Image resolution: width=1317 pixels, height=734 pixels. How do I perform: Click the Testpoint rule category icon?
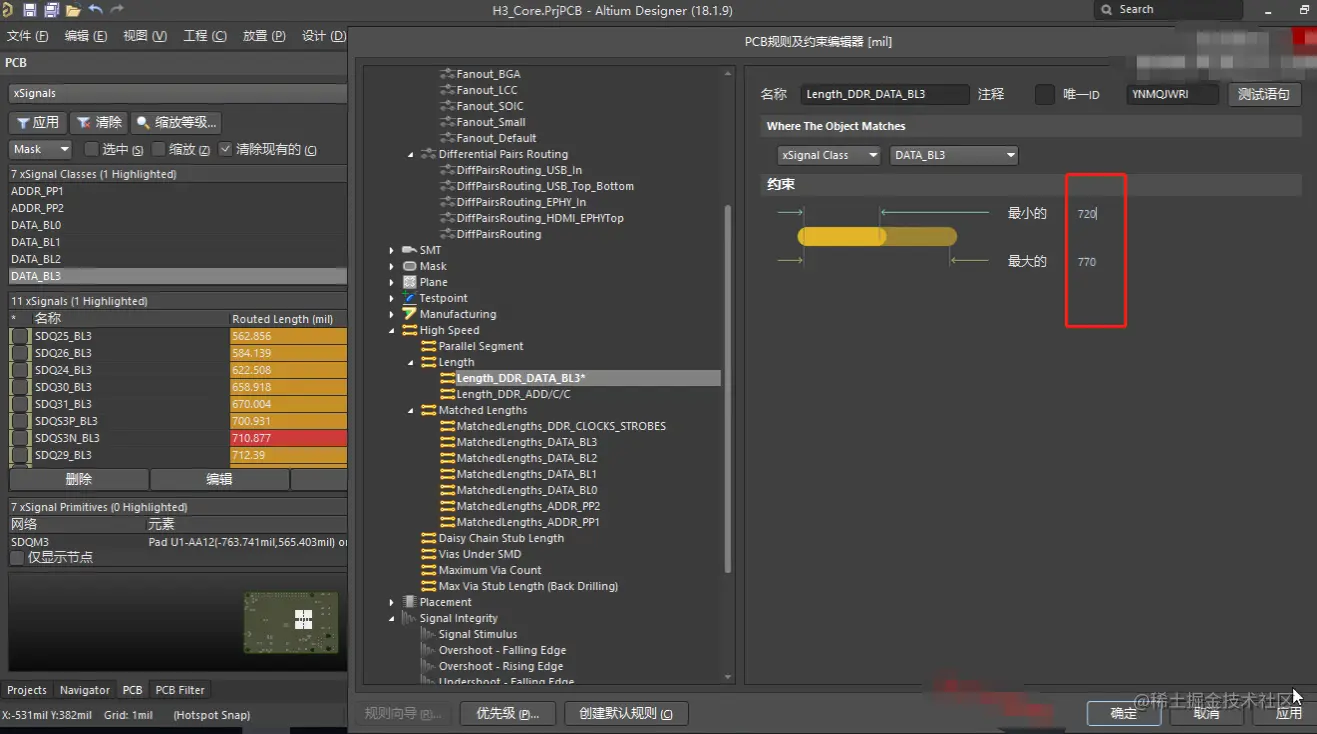409,298
